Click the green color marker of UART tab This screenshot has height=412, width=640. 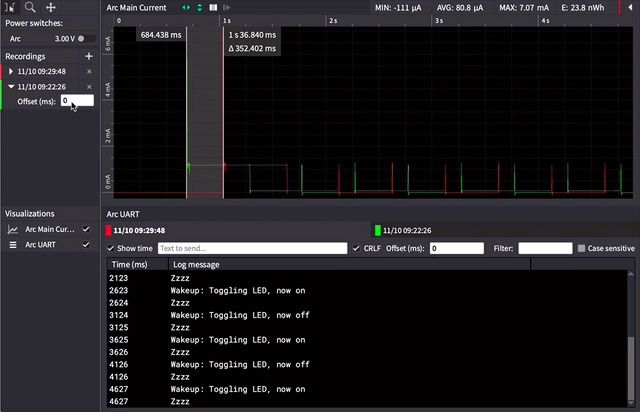point(378,230)
